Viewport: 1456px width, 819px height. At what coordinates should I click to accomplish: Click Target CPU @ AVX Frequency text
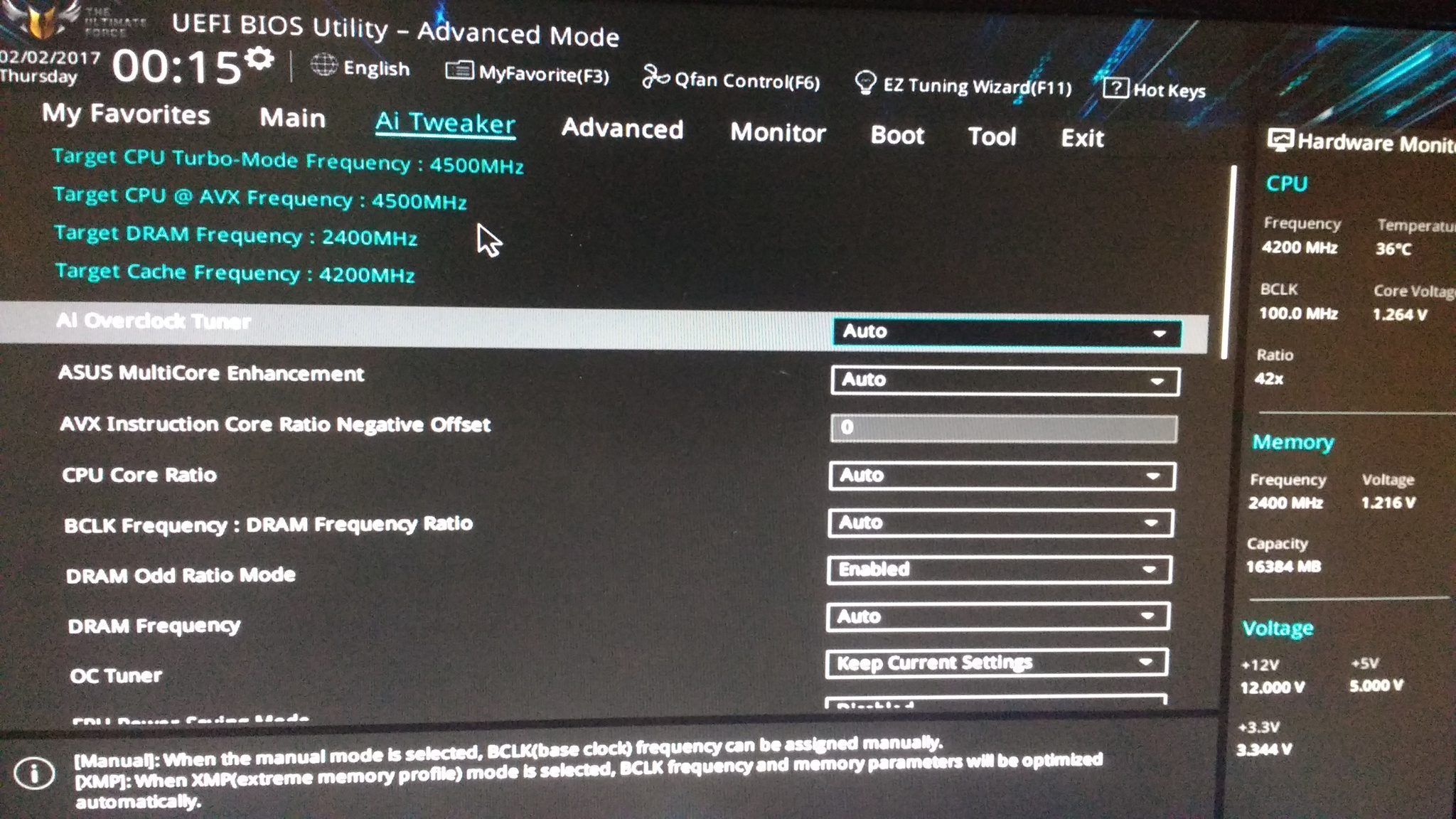pos(259,198)
